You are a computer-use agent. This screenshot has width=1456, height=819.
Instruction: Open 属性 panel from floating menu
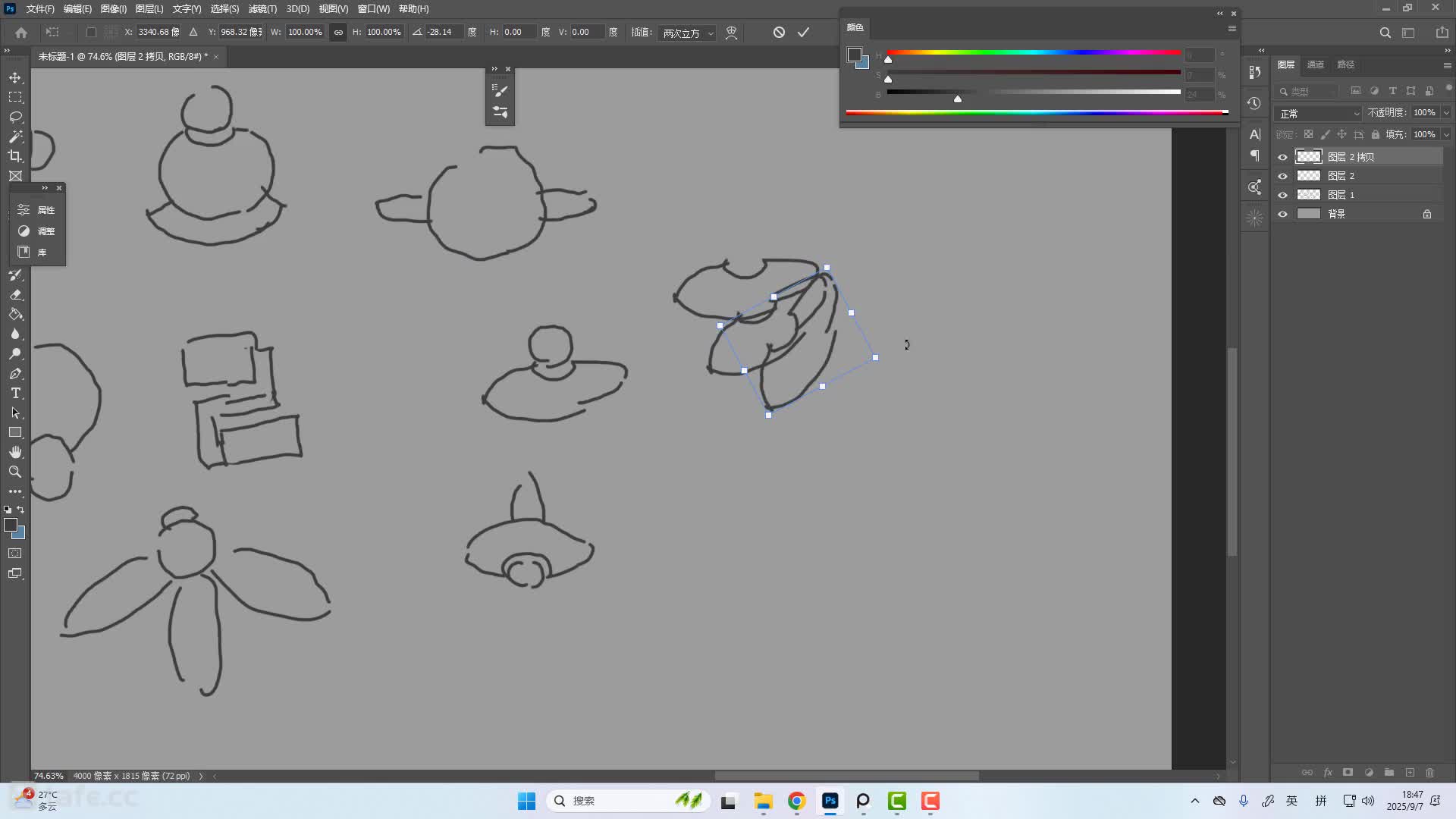pos(38,210)
